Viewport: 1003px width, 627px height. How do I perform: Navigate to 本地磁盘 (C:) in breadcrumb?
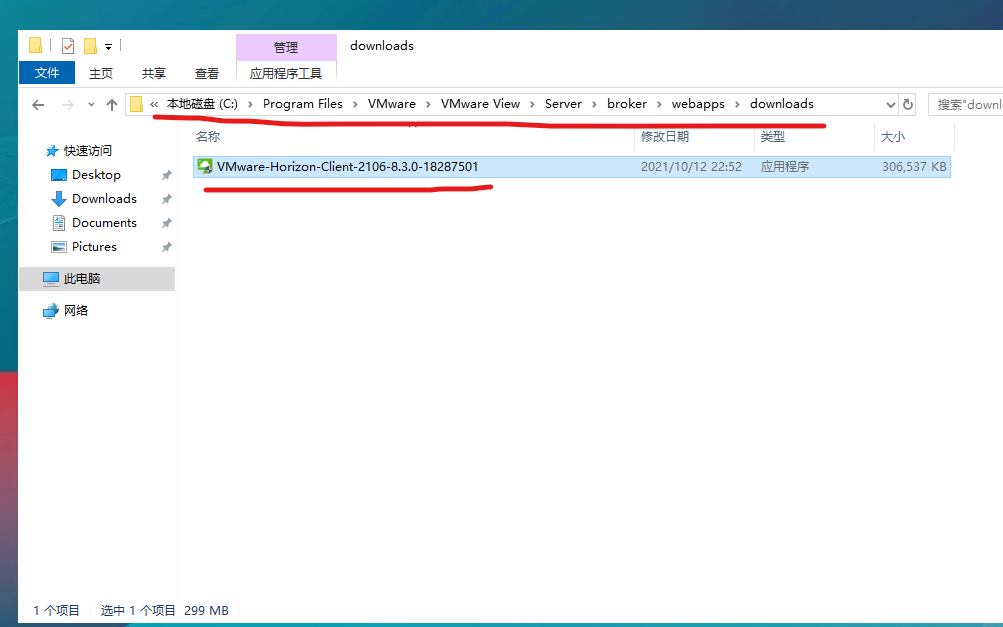click(x=202, y=104)
